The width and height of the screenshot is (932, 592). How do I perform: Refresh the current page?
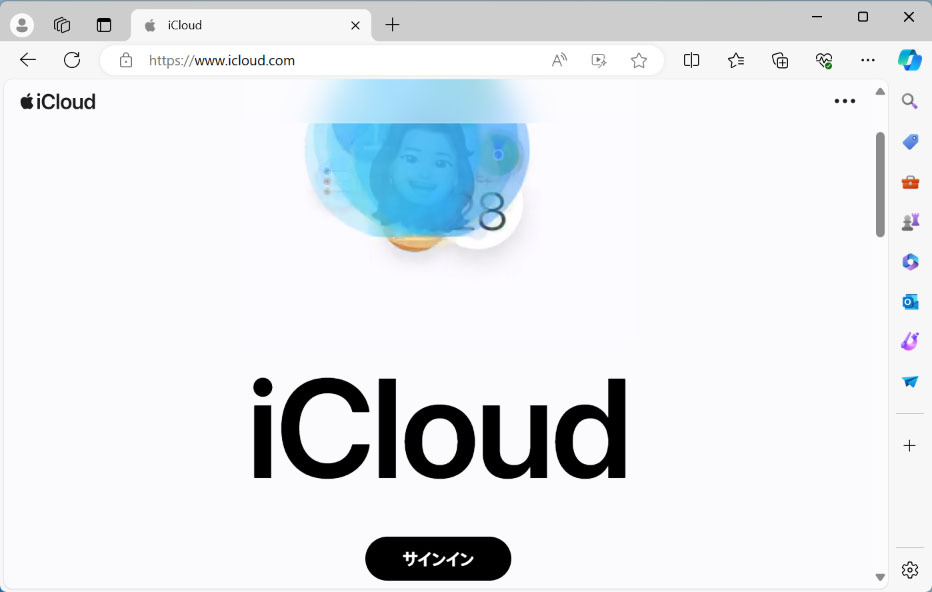point(72,60)
